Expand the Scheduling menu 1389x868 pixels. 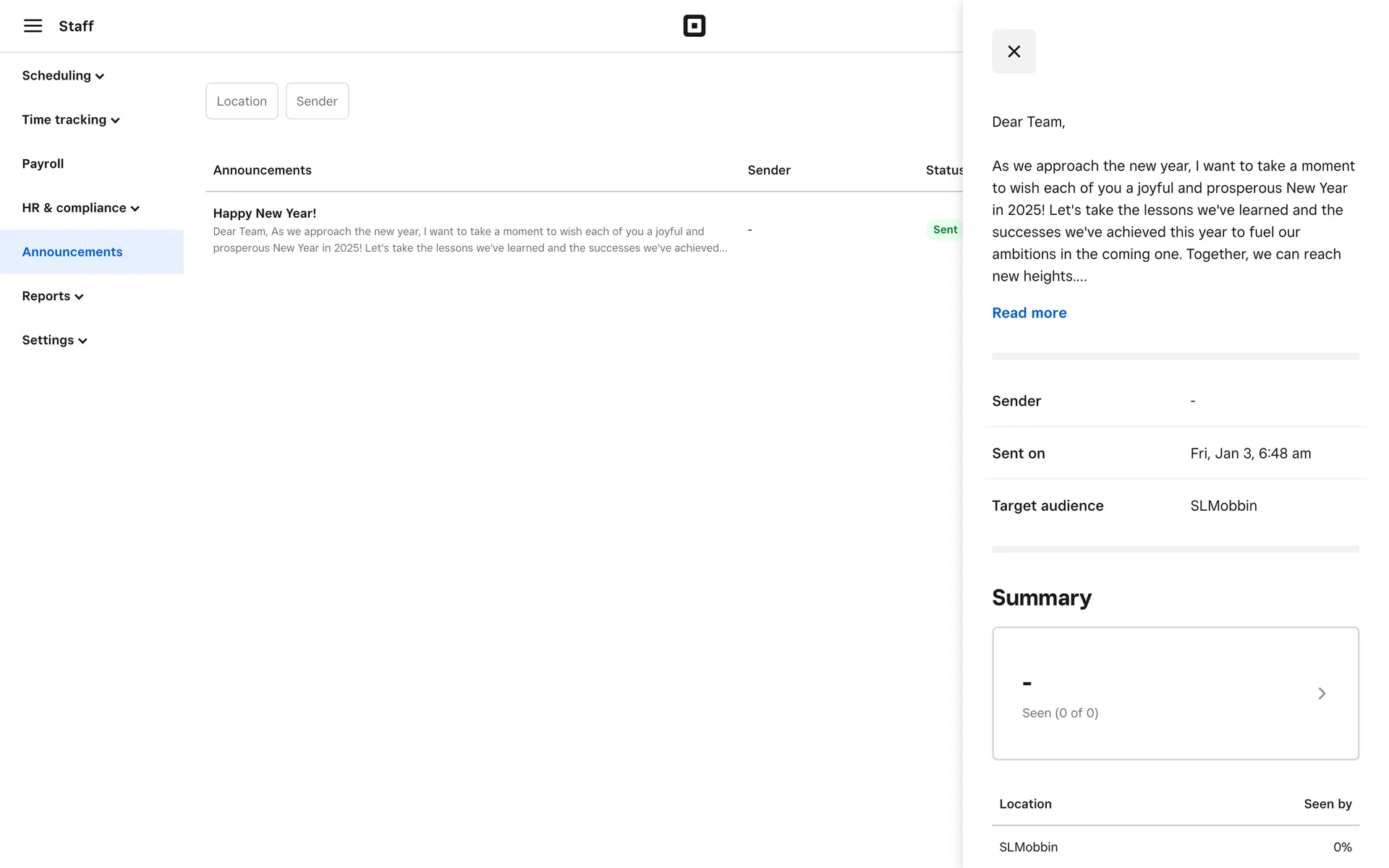click(x=63, y=76)
